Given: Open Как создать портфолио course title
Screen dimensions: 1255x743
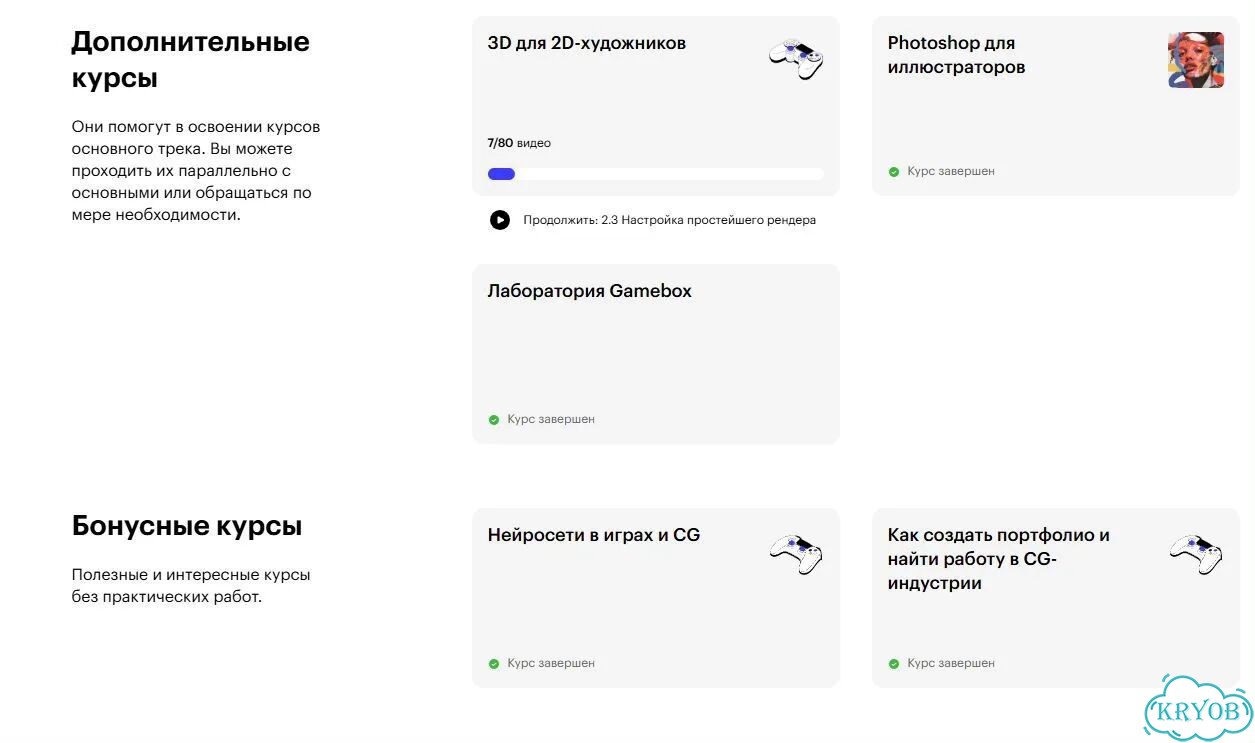Looking at the screenshot, I should (998, 559).
